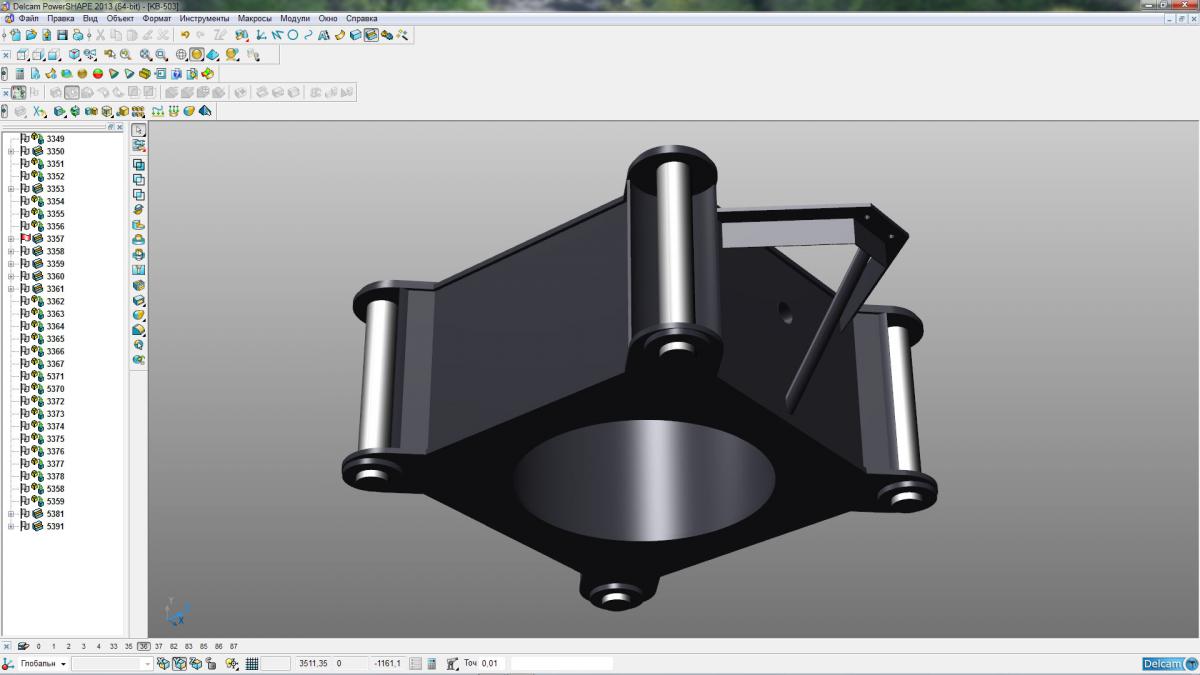Select the text annotation tool icon
Viewport: 1200px width, 675px height.
(x=324, y=35)
